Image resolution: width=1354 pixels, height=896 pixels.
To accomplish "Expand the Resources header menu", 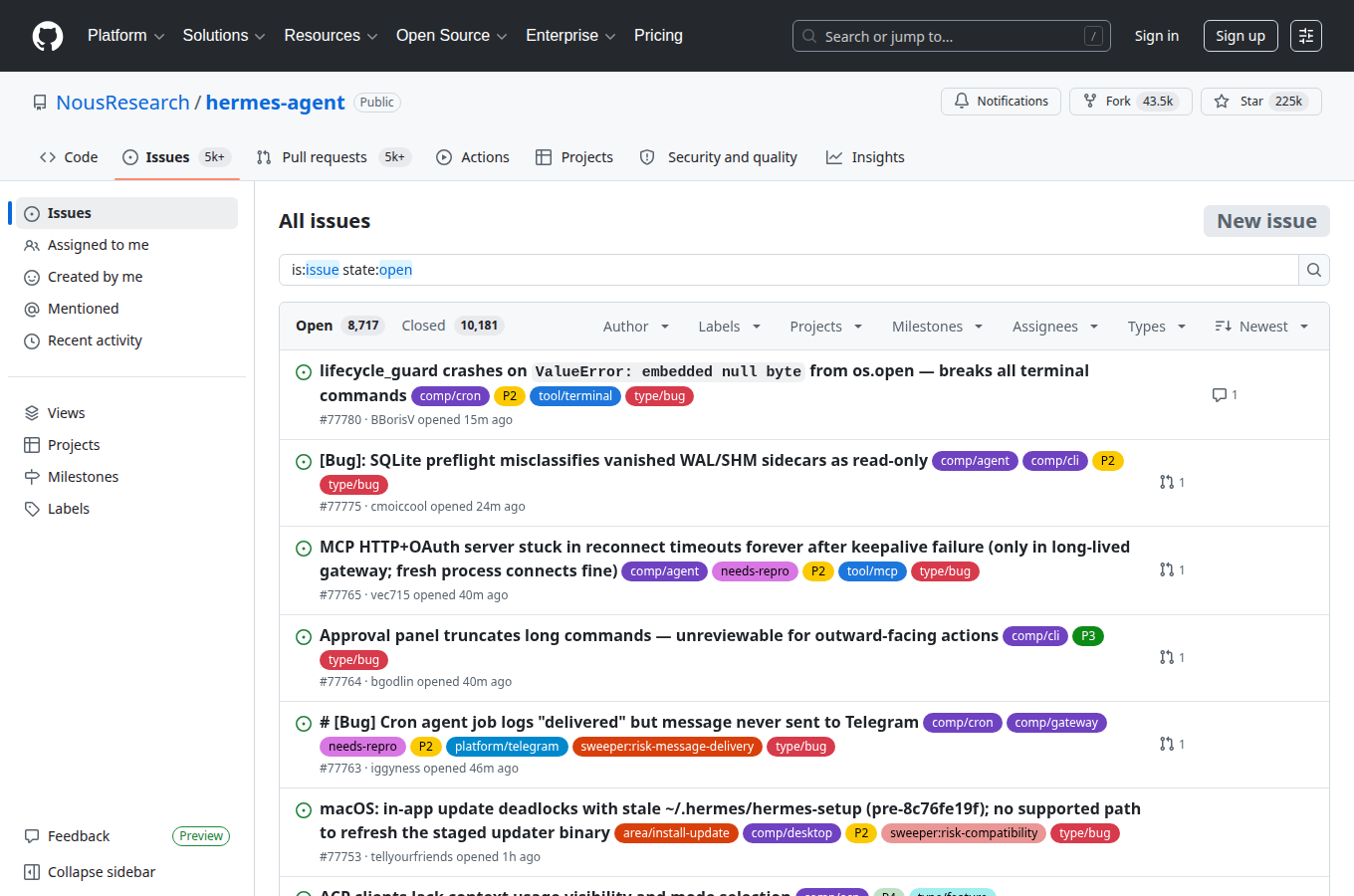I will (331, 36).
